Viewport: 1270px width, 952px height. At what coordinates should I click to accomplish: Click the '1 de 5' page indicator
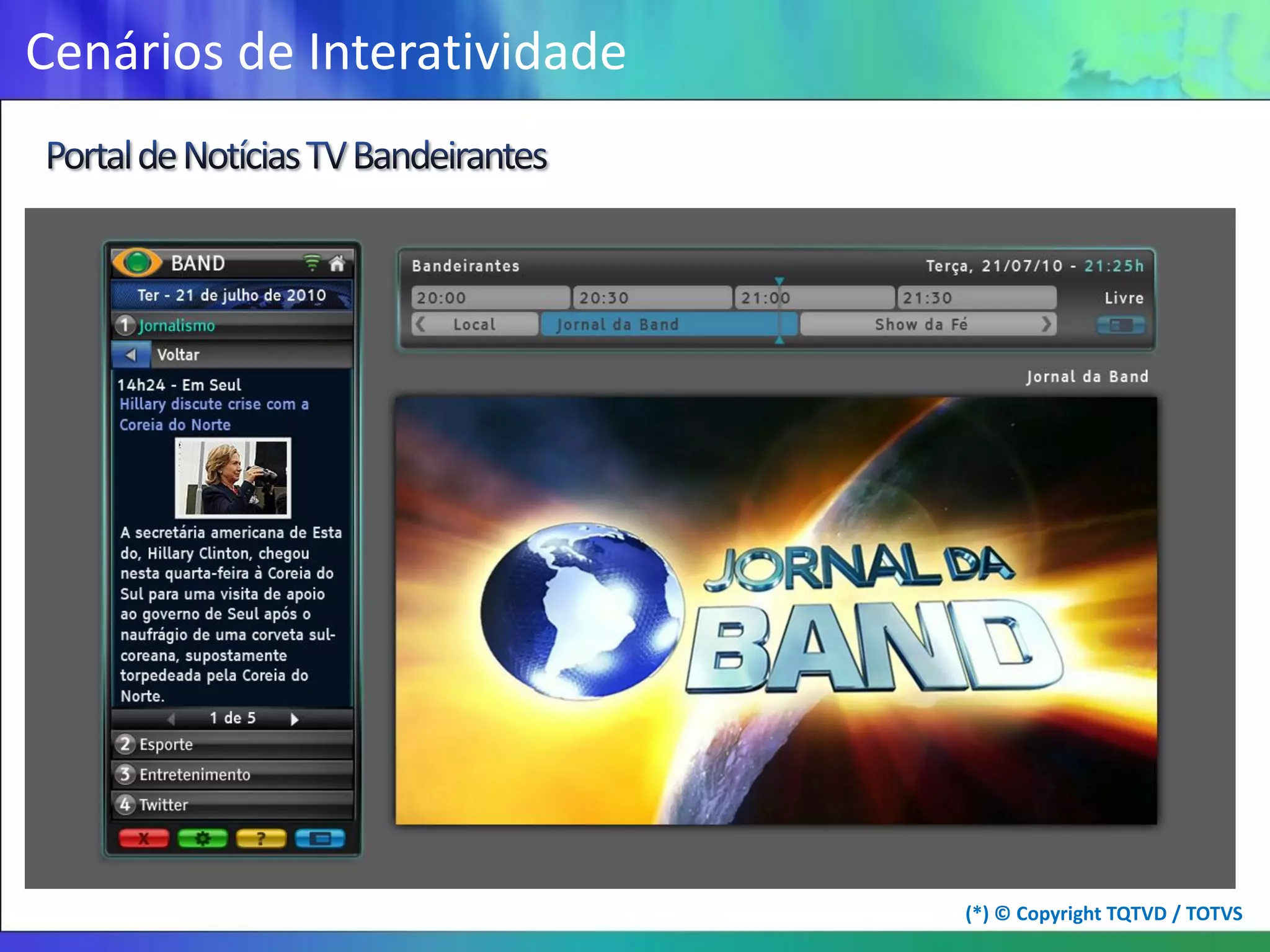pyautogui.click(x=233, y=718)
